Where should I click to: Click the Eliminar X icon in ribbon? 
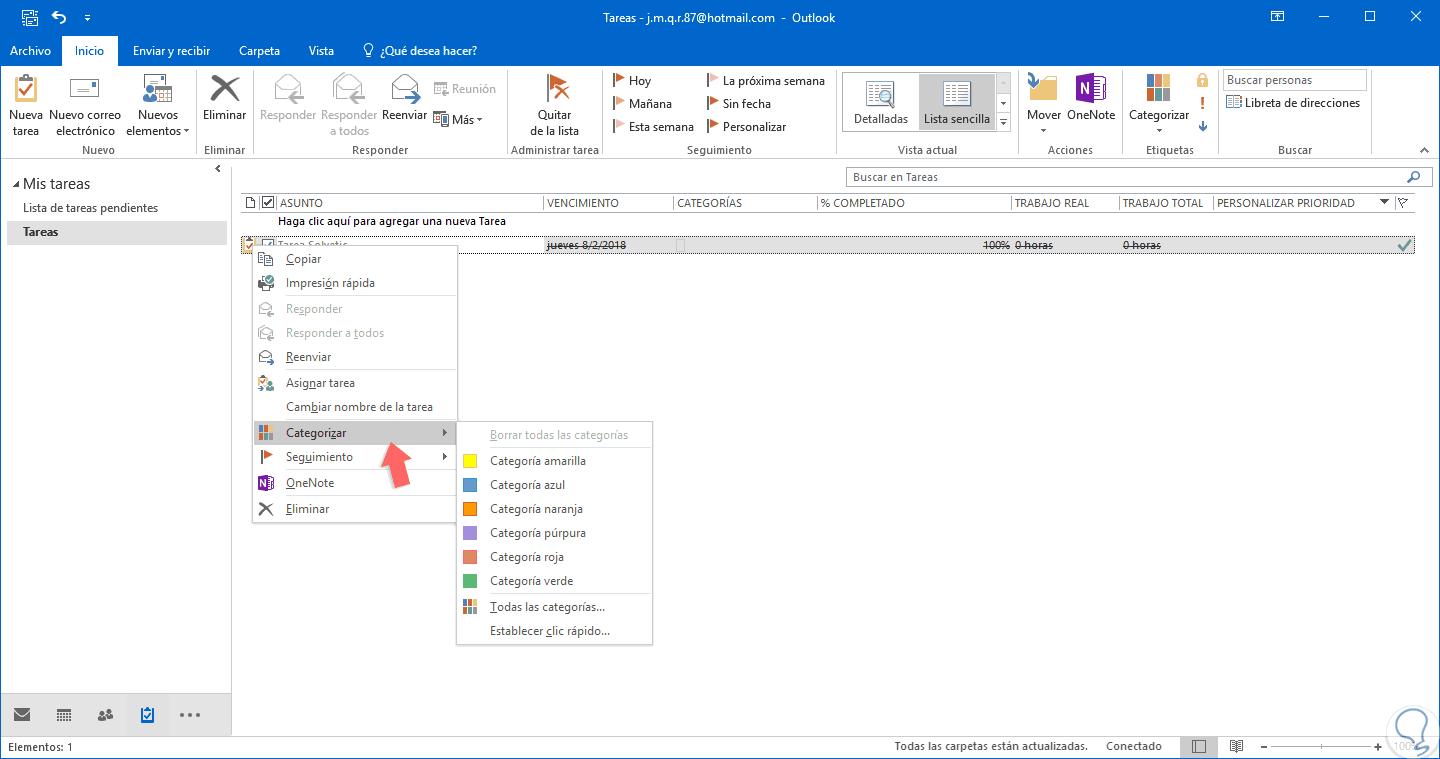(224, 89)
